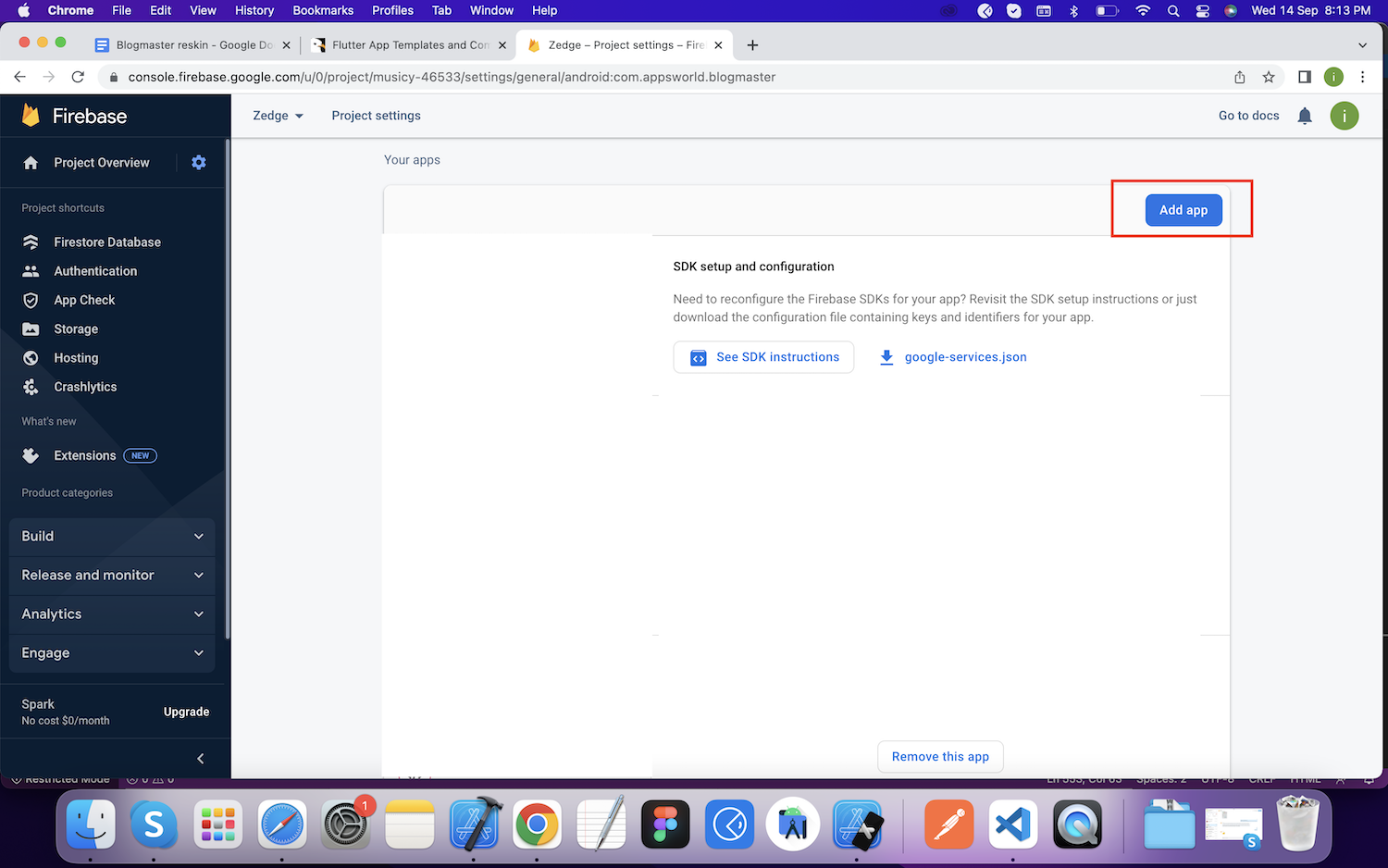The height and width of the screenshot is (868, 1388).
Task: Open Skype from the dock
Action: click(x=155, y=824)
